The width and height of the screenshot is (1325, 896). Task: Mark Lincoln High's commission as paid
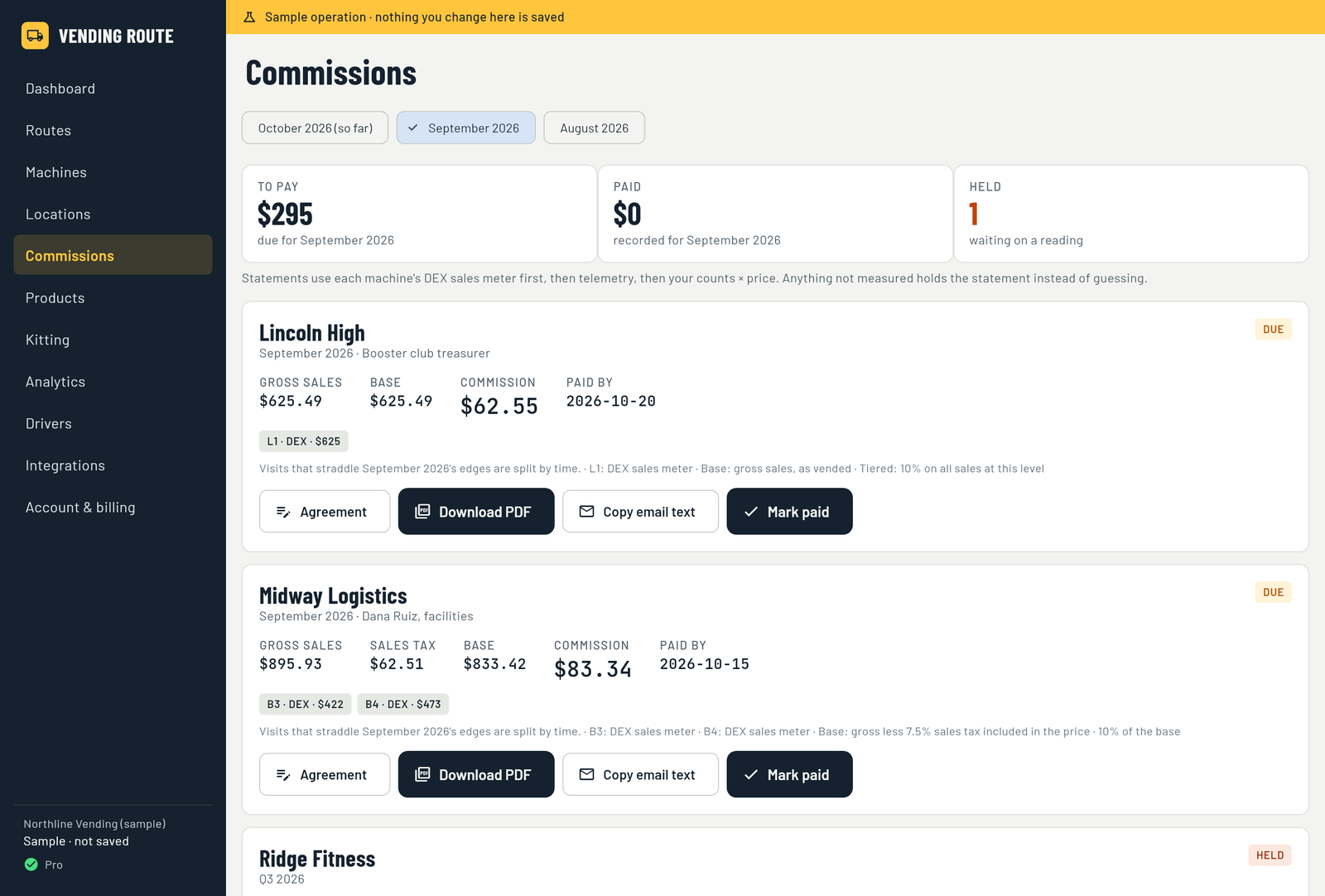tap(790, 512)
